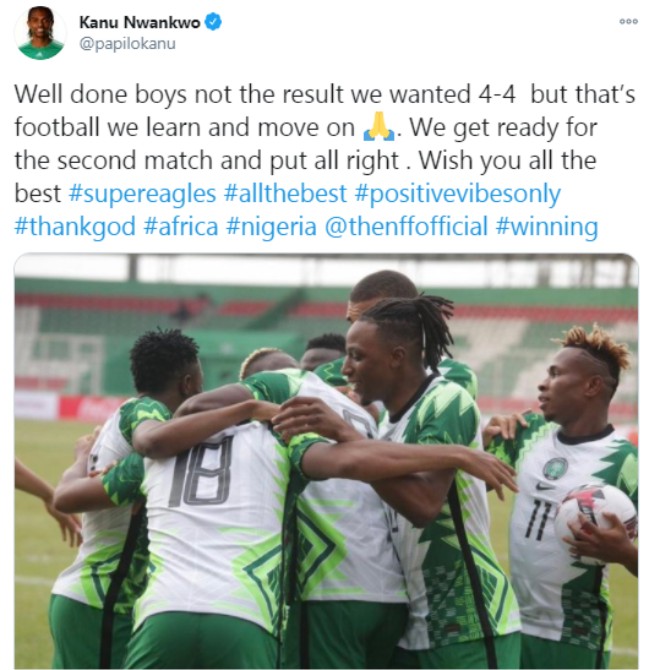Click the #nigeria hashtag
The image size is (649, 670).
[x=271, y=227]
